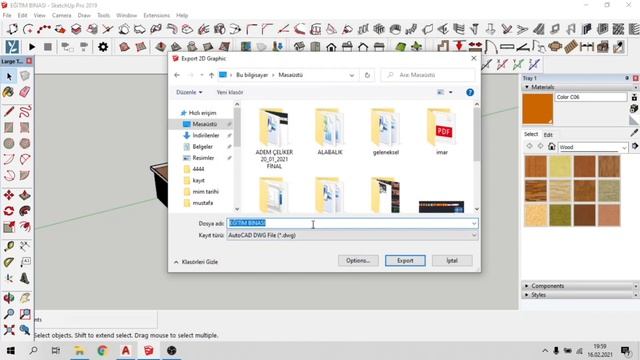Refresh the folder listing in dialog
Viewport: 640px width, 360px height.
point(367,75)
